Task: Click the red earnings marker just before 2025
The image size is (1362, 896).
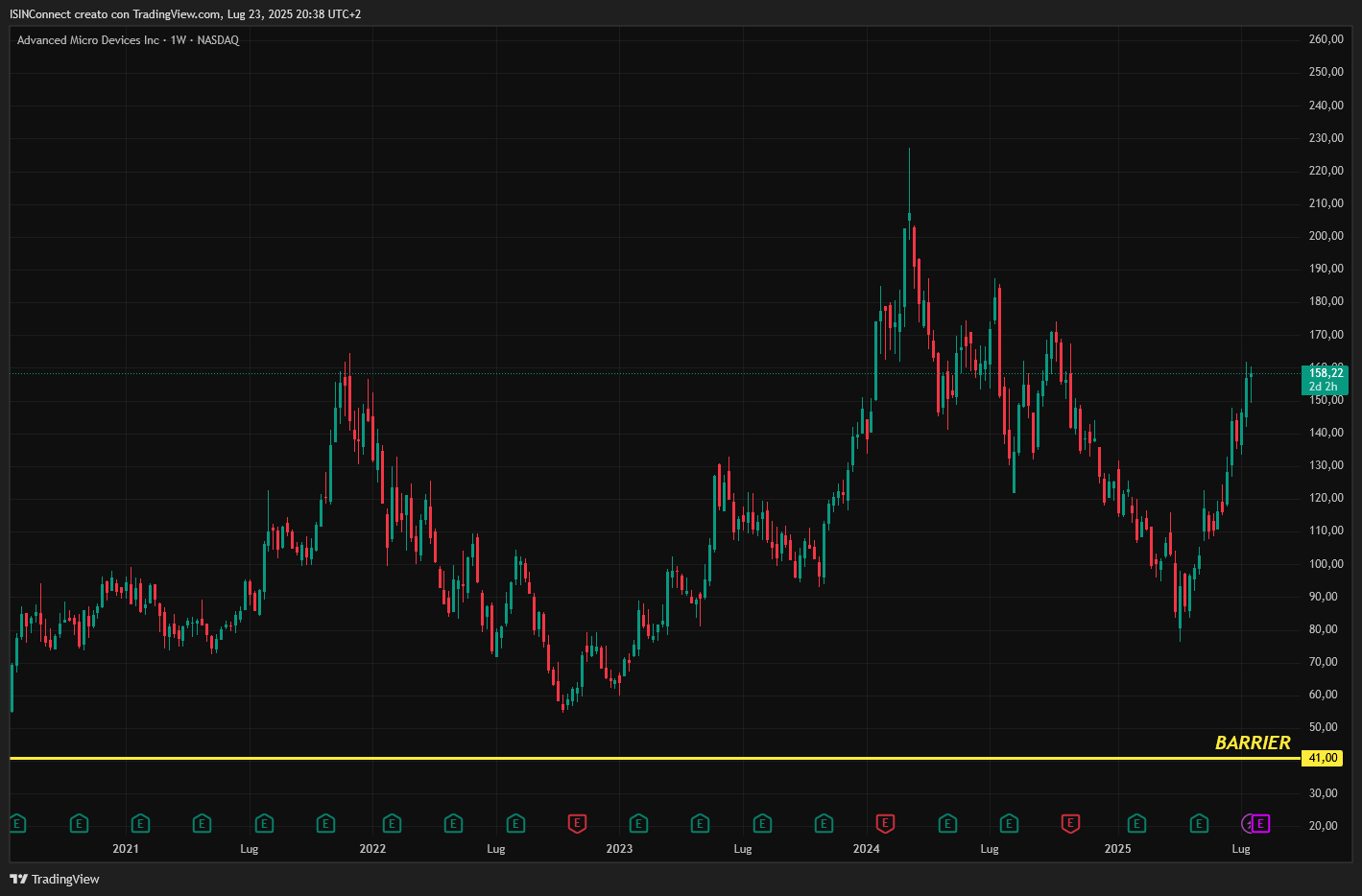Action: point(1070,823)
